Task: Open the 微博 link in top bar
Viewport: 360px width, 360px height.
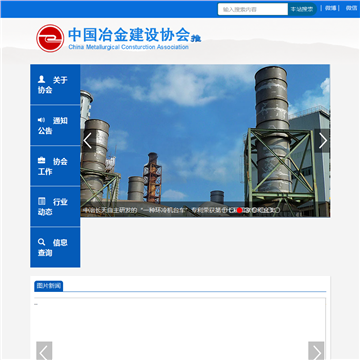Action: tap(330, 8)
